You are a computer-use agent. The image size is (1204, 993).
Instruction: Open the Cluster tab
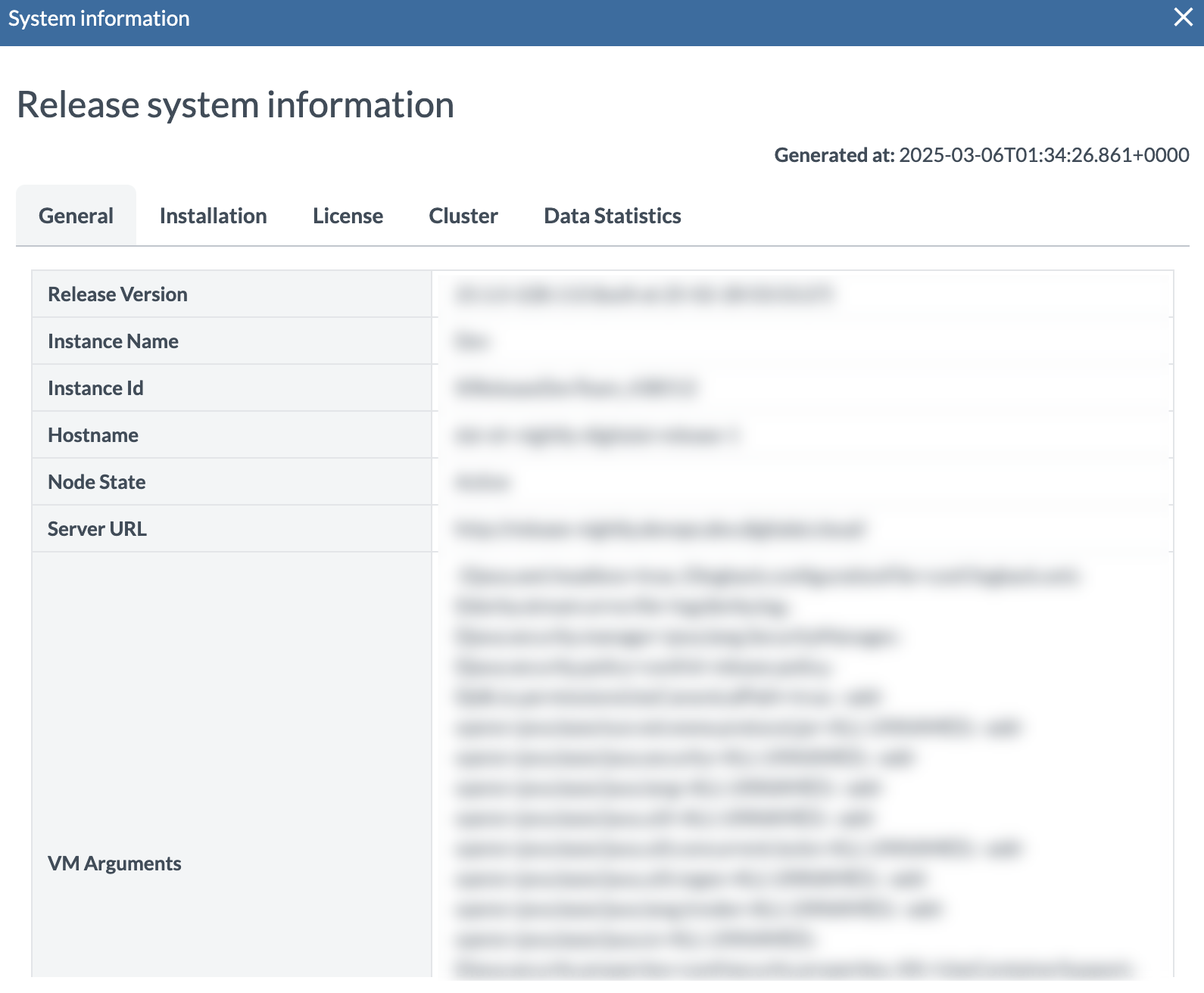[463, 216]
